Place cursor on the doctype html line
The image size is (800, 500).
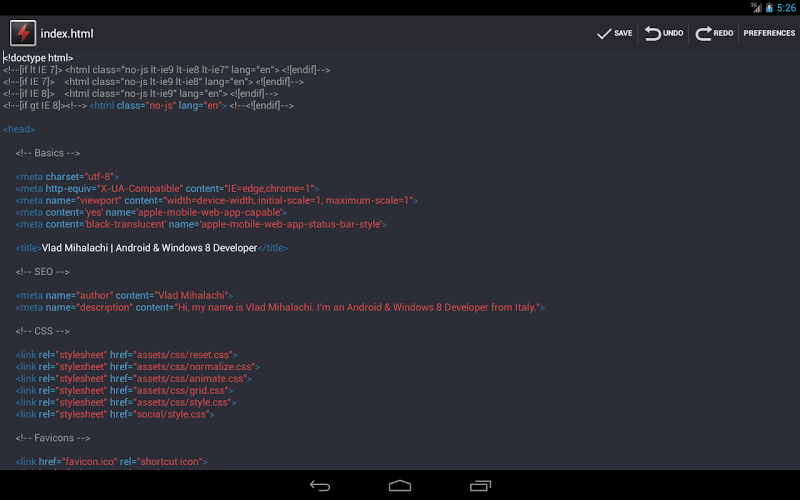38,58
